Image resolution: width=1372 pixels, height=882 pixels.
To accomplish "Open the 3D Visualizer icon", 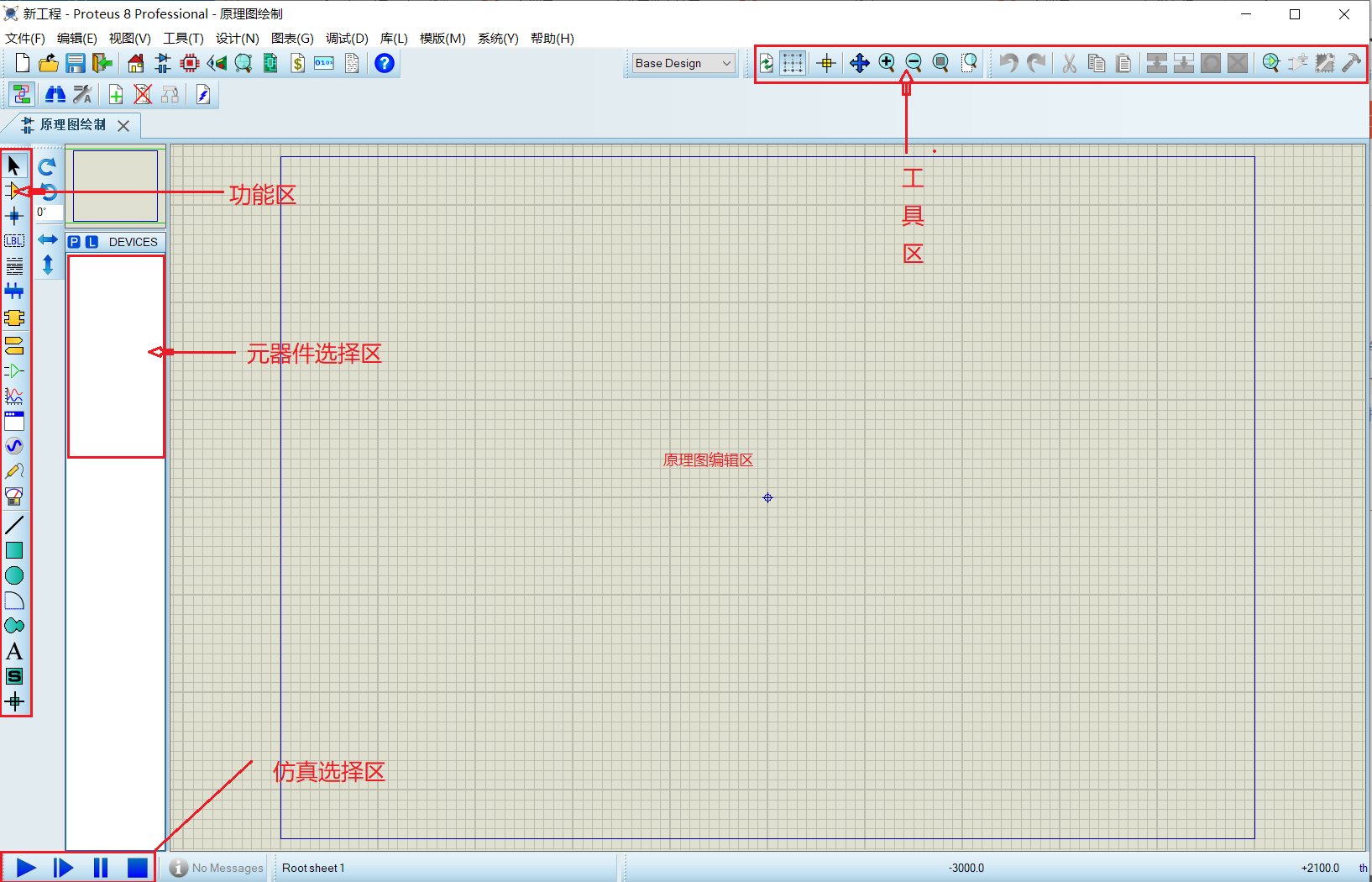I will 217,63.
